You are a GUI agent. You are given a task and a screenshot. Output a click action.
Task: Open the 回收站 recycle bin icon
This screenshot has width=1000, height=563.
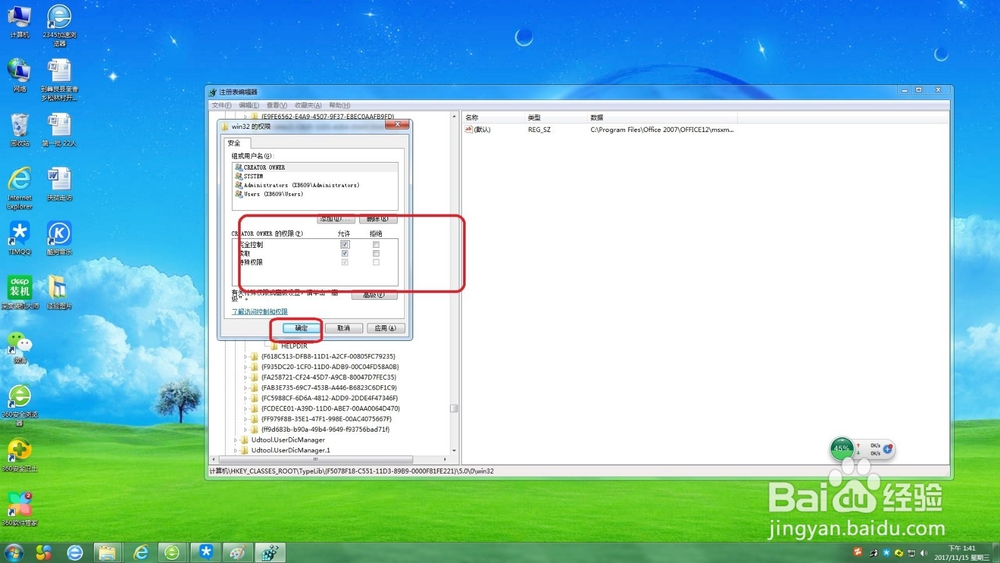point(19,130)
